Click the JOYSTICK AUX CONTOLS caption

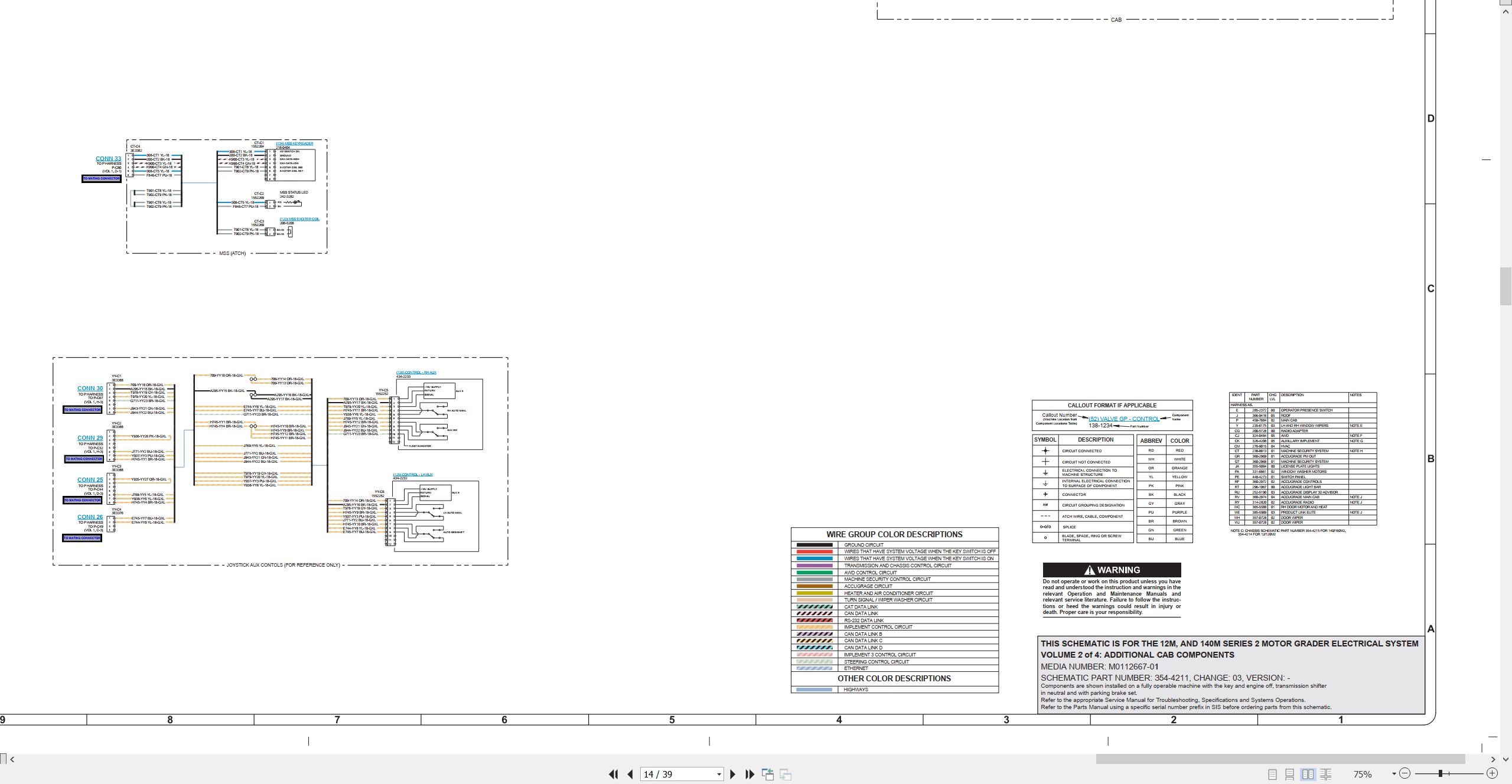[x=283, y=565]
